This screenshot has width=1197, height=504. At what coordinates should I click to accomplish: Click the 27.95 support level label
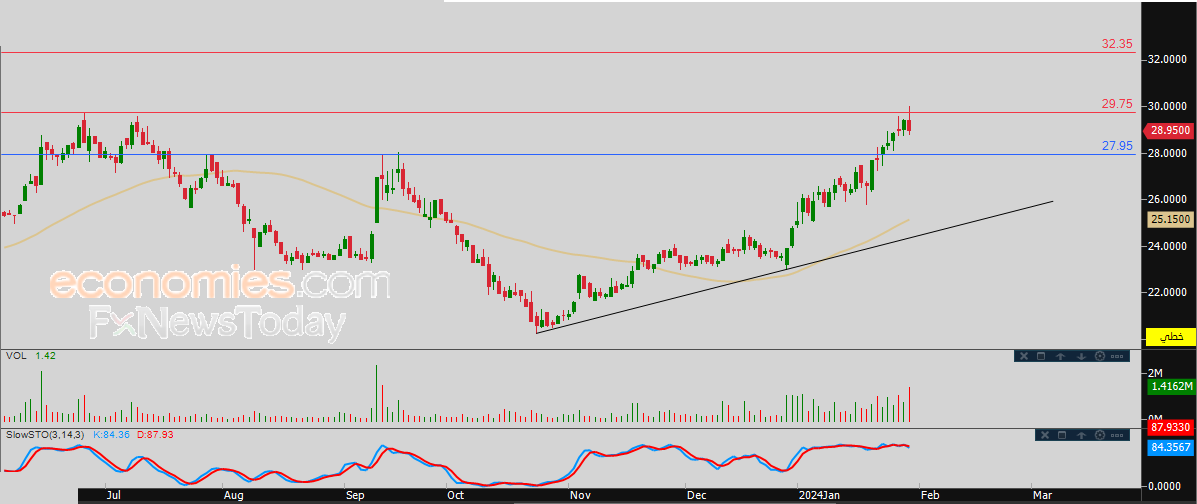(x=1117, y=146)
